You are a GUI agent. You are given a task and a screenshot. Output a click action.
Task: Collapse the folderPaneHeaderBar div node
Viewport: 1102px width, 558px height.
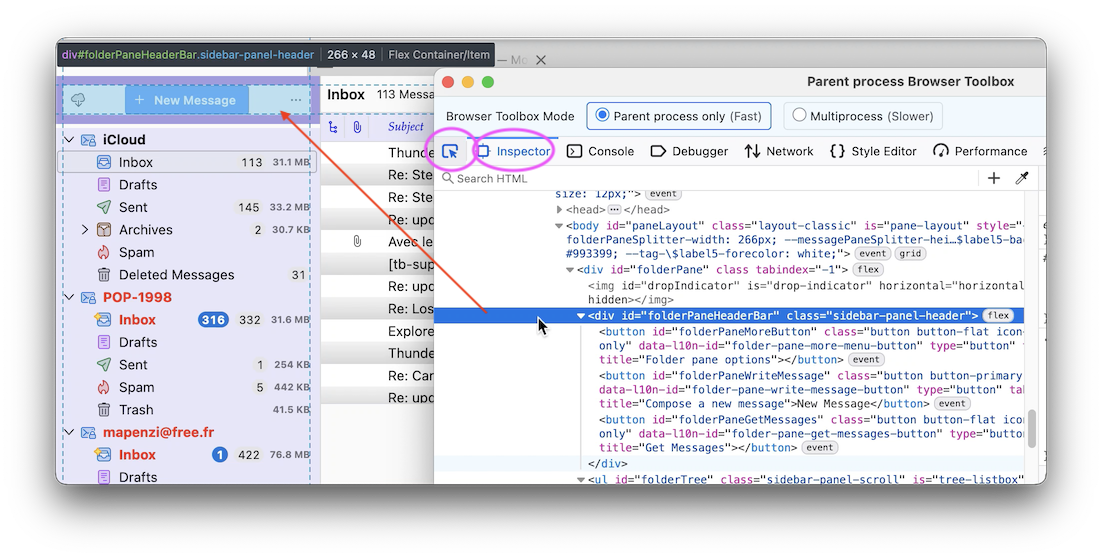point(581,316)
